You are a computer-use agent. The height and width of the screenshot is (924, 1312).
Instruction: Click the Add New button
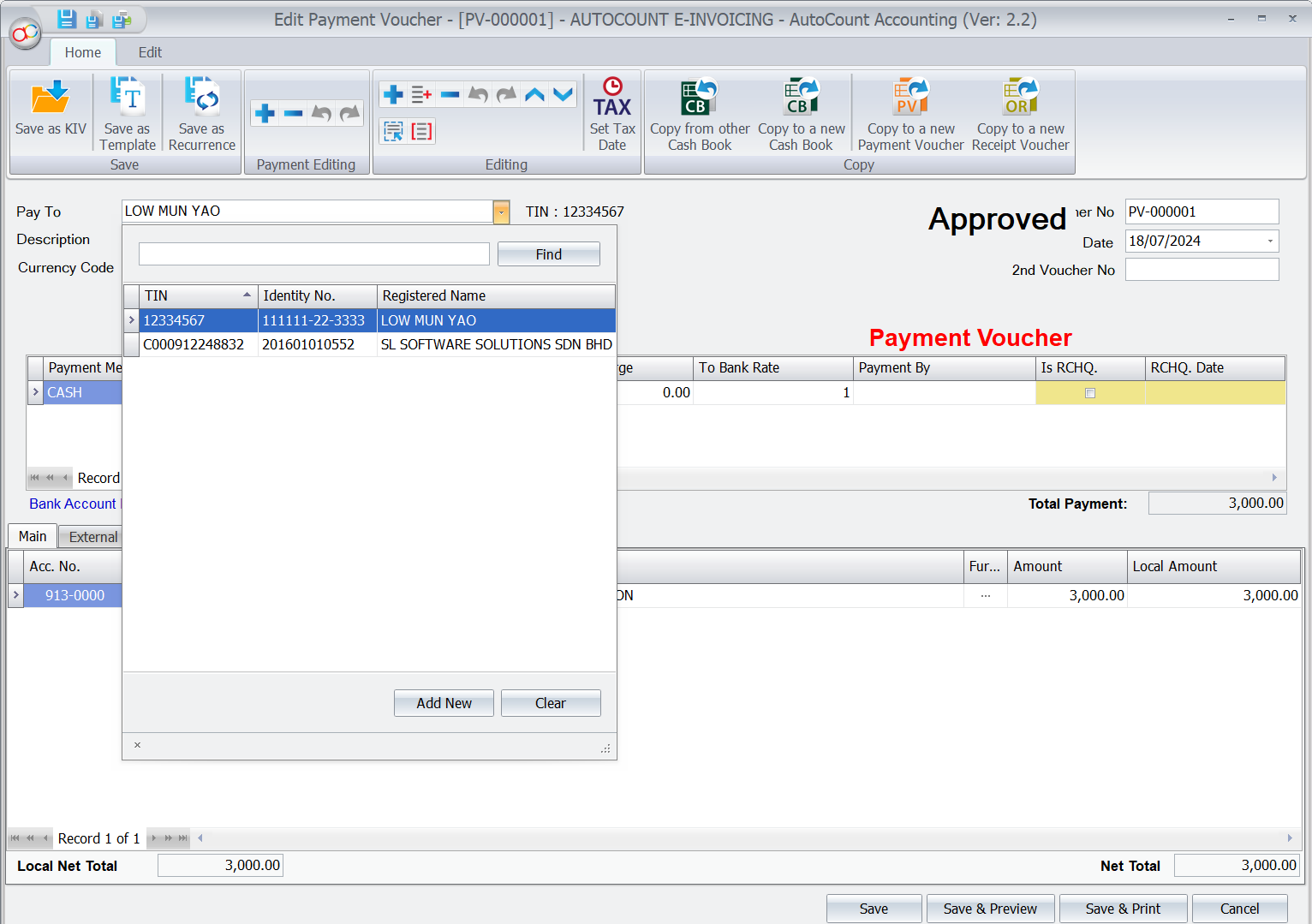444,702
